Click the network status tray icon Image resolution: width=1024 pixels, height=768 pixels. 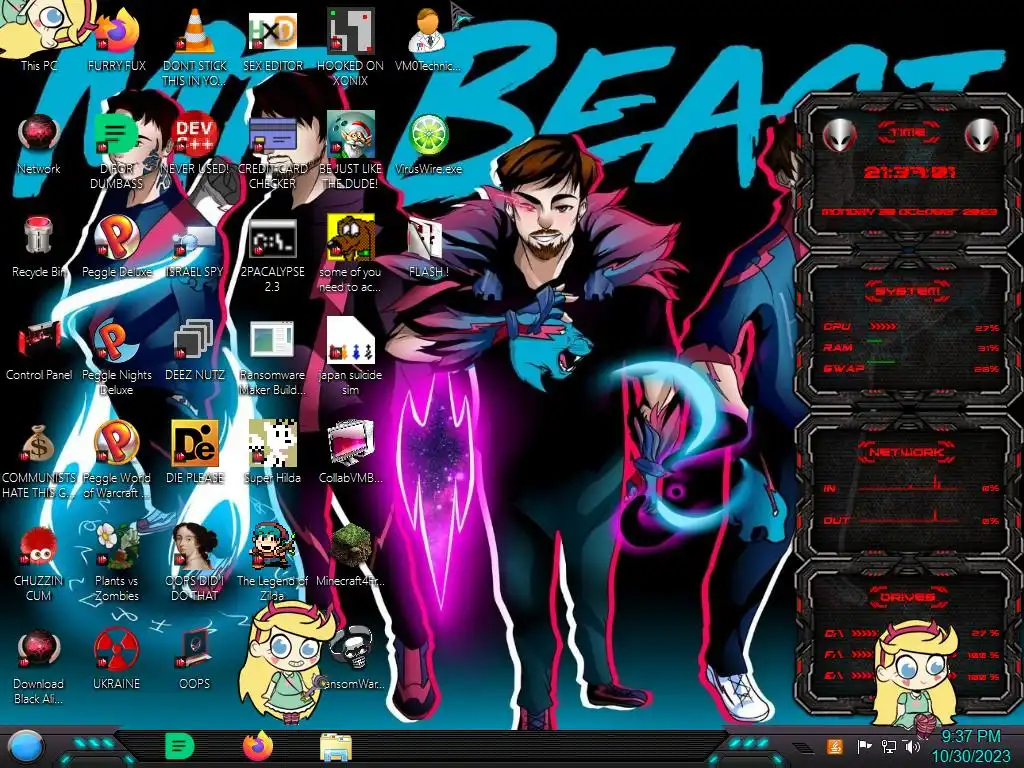tap(889, 747)
